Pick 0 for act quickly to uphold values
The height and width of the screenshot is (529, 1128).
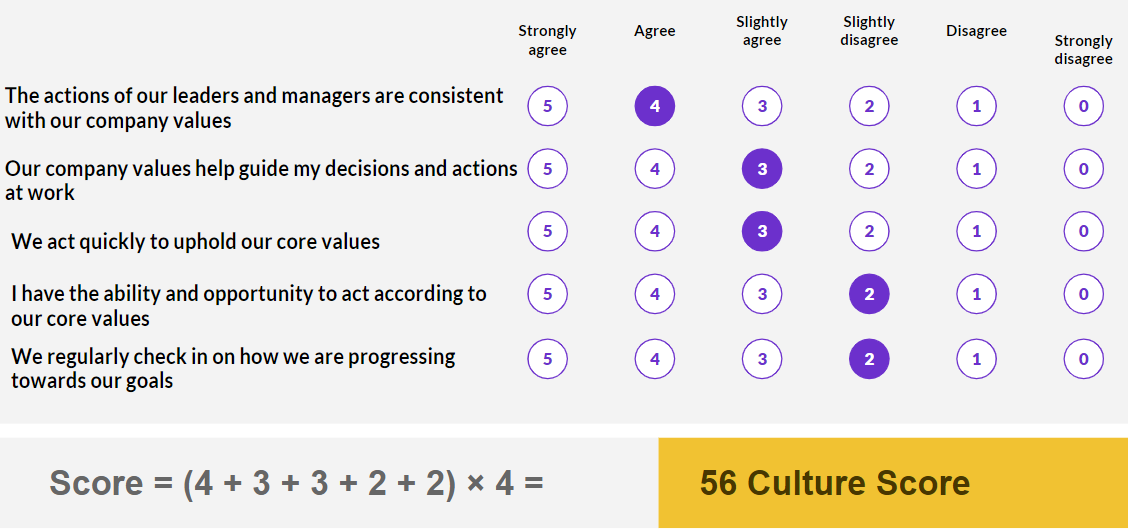click(1083, 232)
